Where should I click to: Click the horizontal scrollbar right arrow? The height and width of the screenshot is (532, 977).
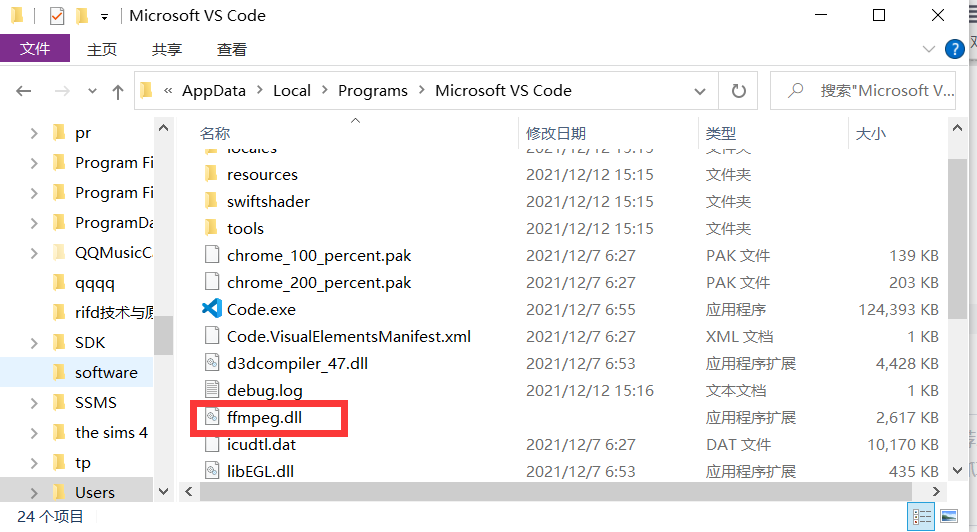935,492
